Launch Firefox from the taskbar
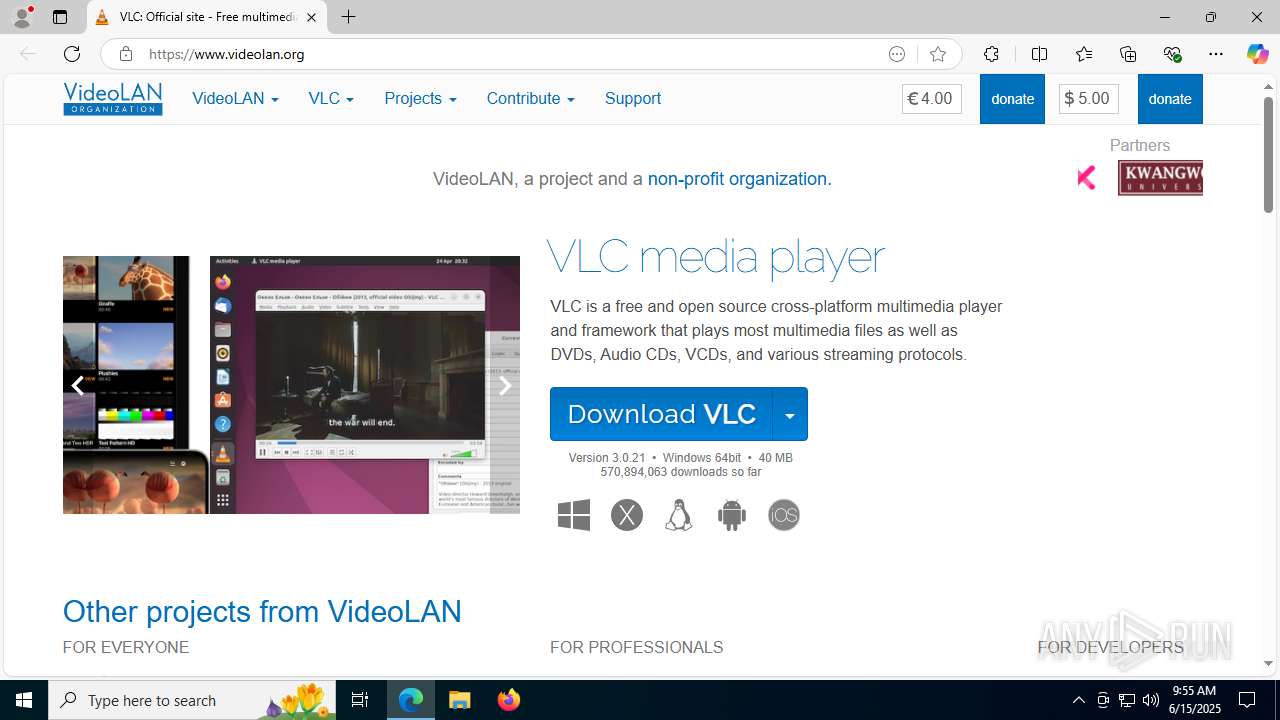This screenshot has width=1280, height=720. point(509,700)
